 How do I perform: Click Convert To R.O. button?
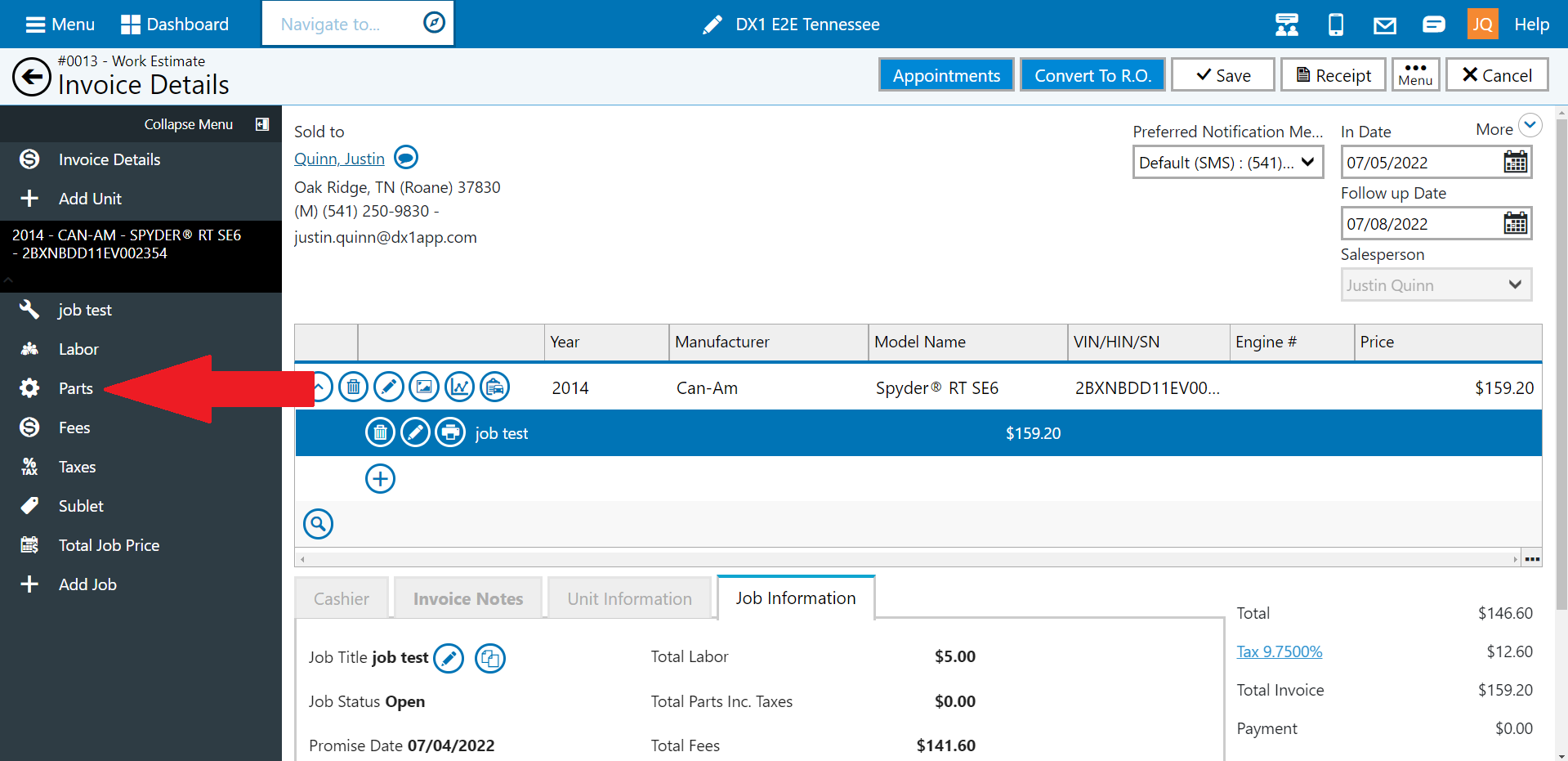1092,75
